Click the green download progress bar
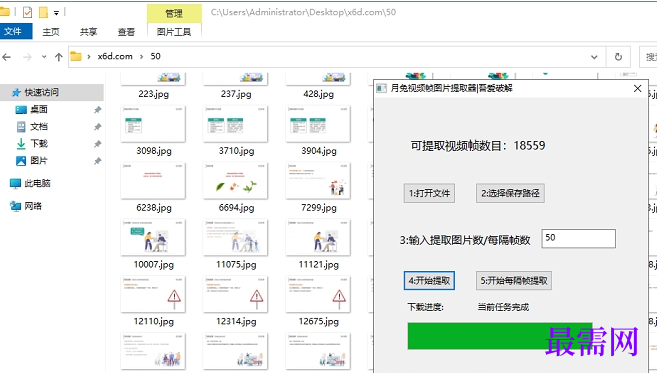Image resolution: width=657 pixels, height=373 pixels. pyautogui.click(x=500, y=336)
